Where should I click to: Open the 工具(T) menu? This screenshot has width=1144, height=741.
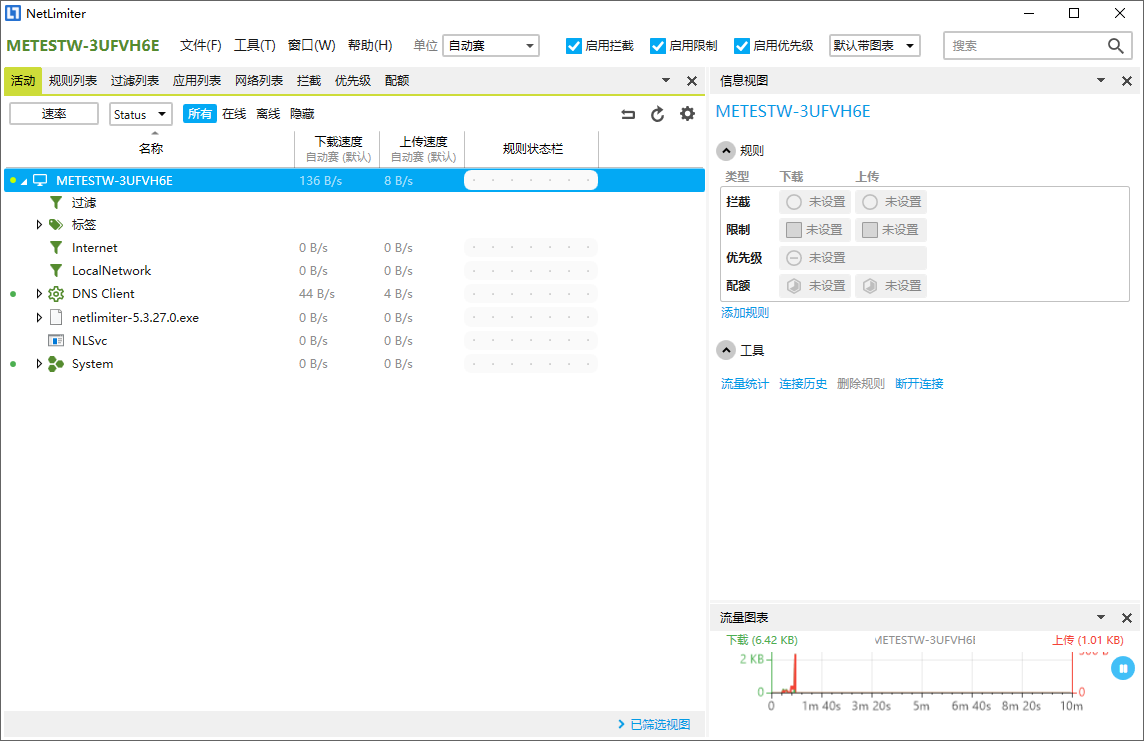255,46
